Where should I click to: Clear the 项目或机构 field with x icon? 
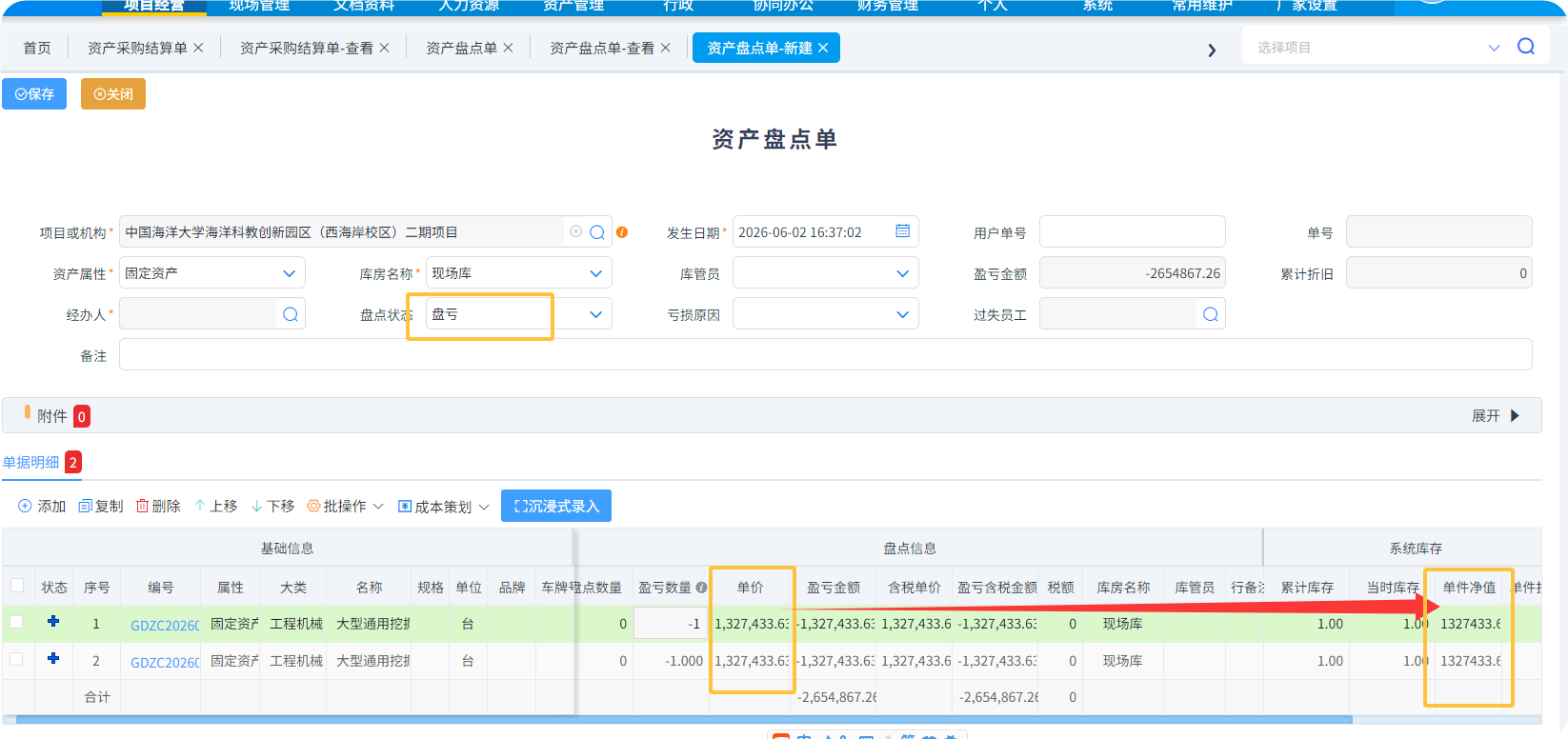pyautogui.click(x=575, y=231)
